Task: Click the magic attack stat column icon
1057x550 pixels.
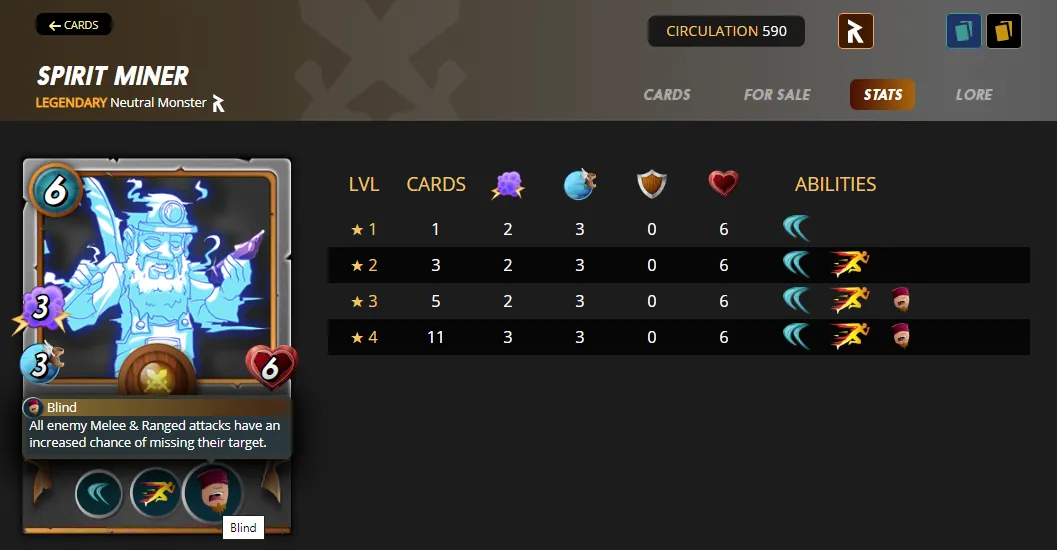Action: 508,184
